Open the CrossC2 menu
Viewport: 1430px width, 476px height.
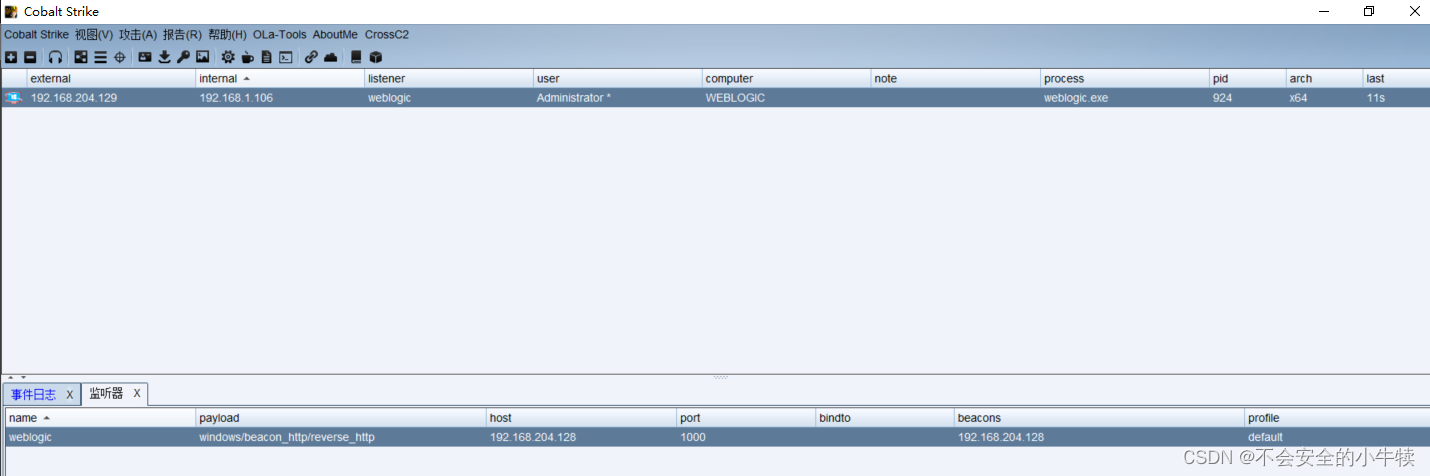(387, 34)
